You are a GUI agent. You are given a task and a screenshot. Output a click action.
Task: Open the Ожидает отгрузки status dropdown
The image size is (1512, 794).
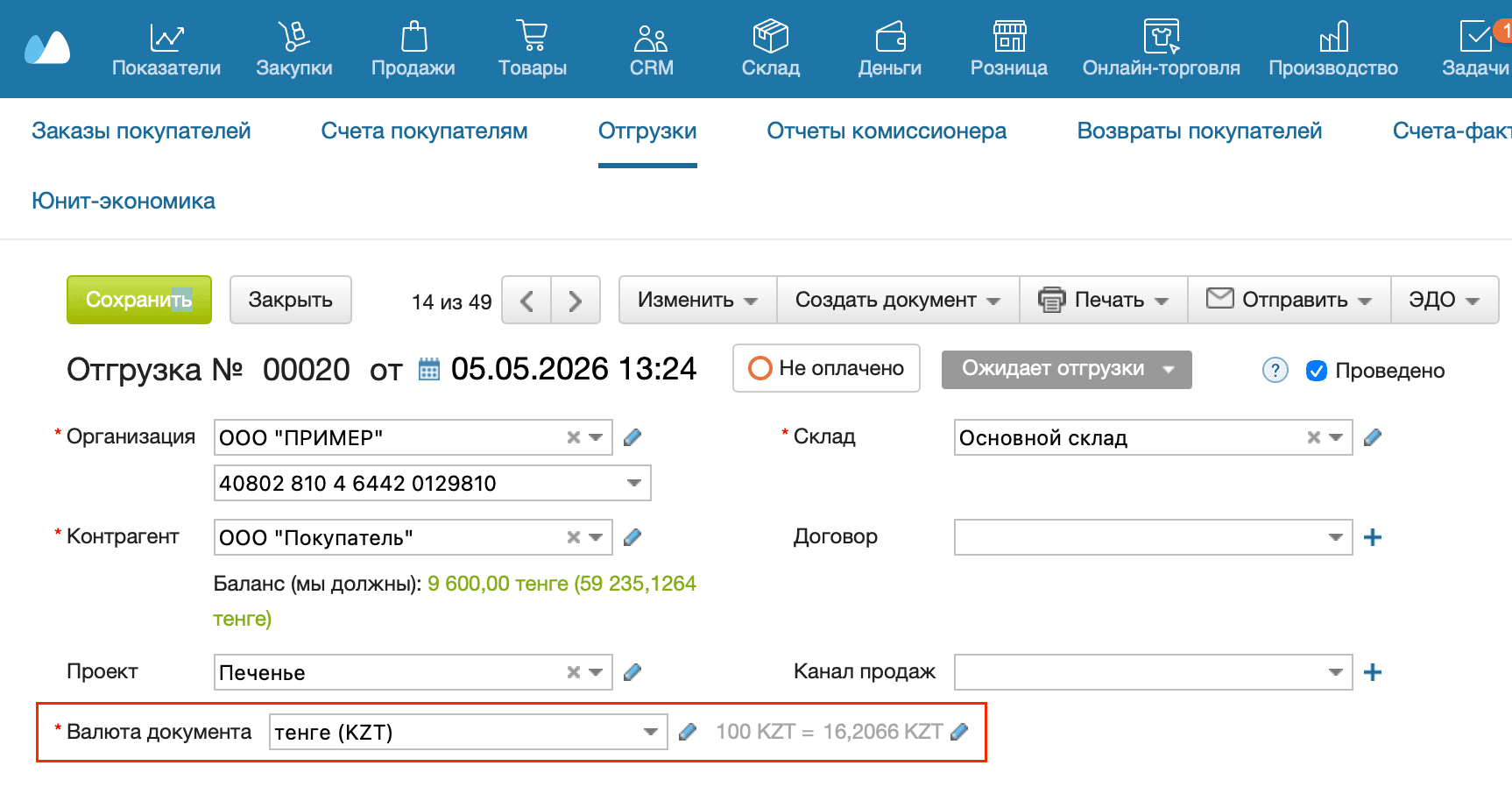[x=1066, y=369]
